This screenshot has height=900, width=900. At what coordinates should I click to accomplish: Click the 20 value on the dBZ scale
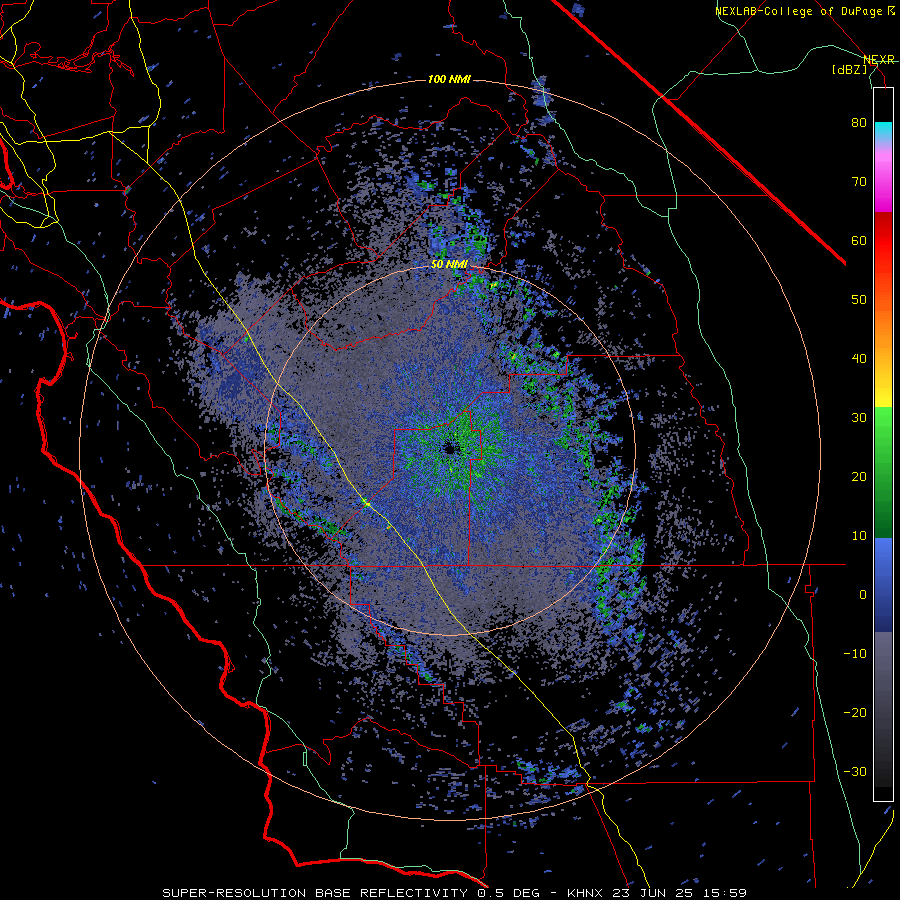[859, 476]
